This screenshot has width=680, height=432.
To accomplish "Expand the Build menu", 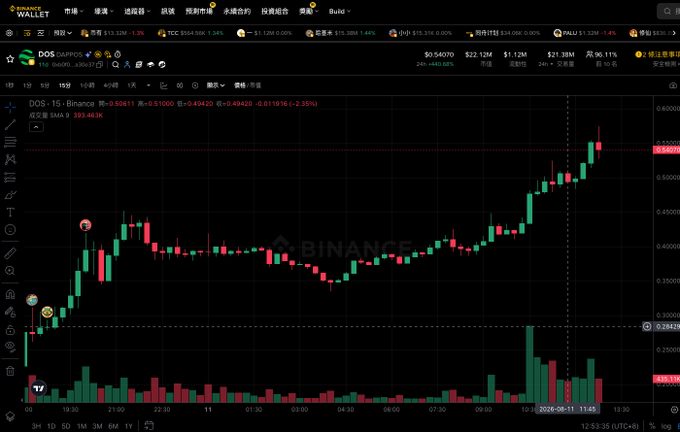I will (x=340, y=11).
